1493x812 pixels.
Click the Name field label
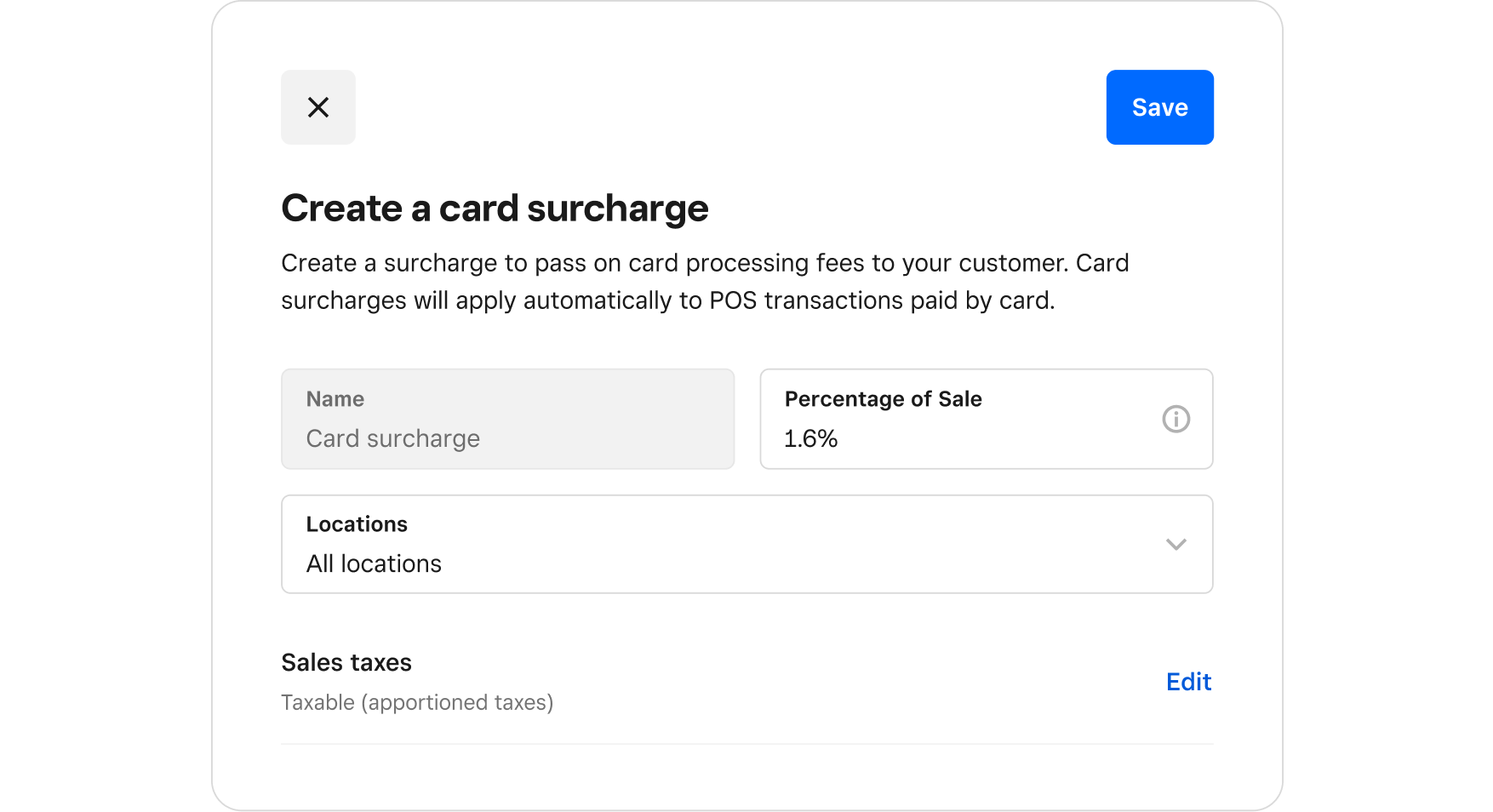[335, 399]
